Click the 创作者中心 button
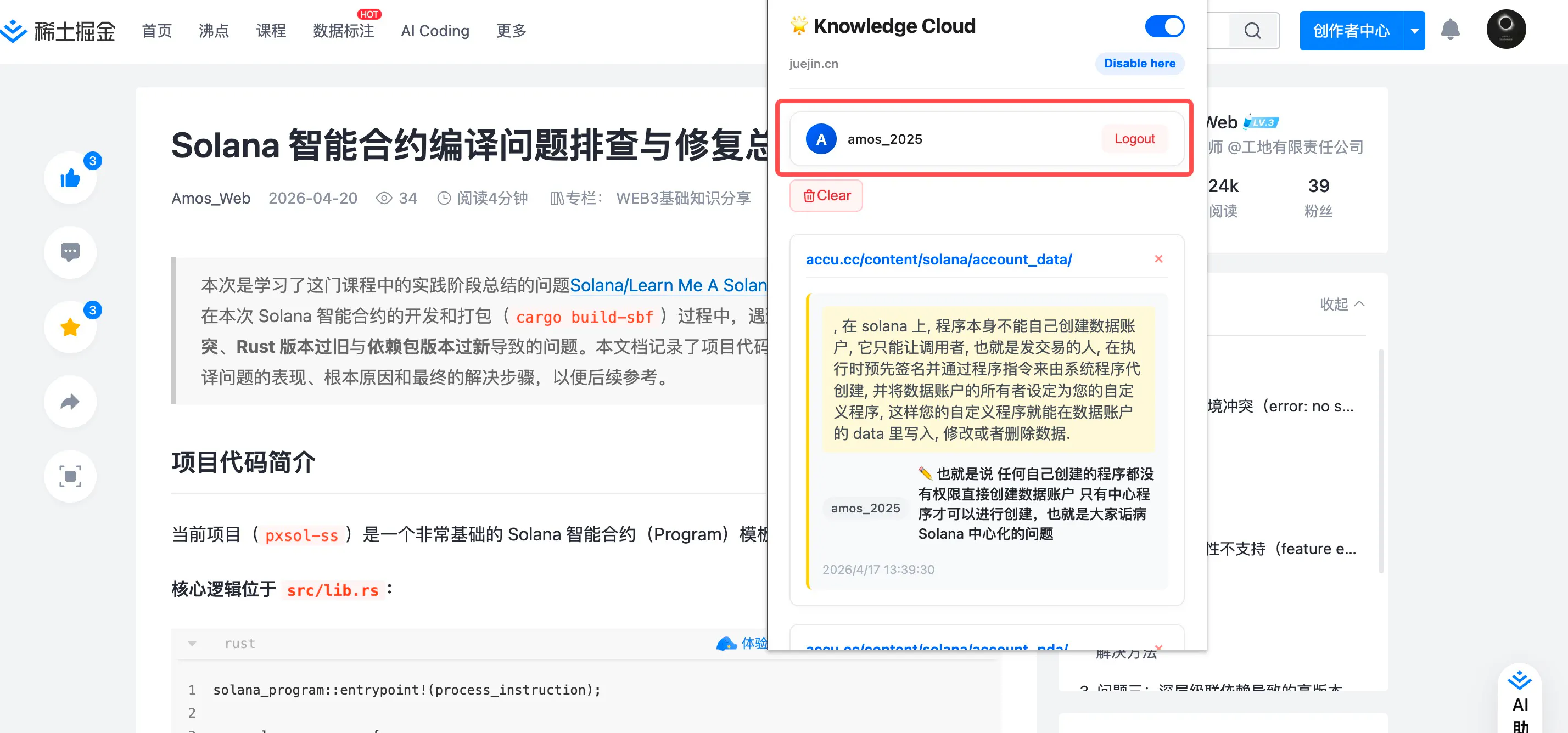1568x733 pixels. (1351, 30)
